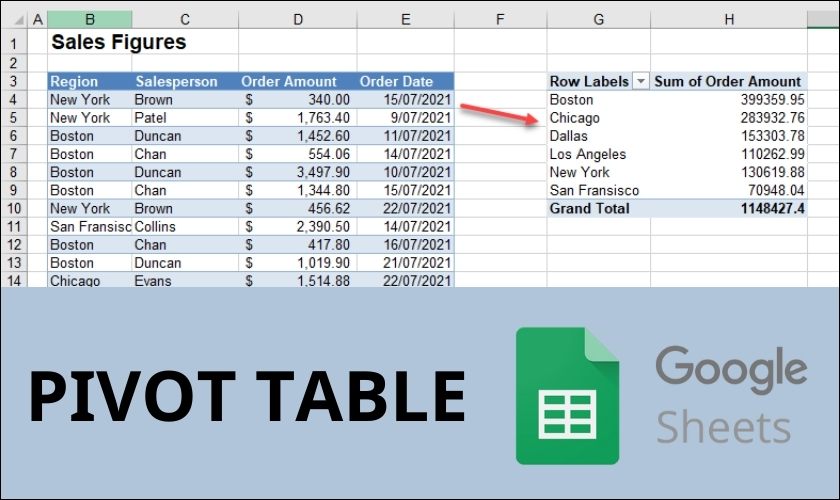Screen dimensions: 840x500
Task: Select the 3,497.90 amount cell
Action: pos(298,172)
